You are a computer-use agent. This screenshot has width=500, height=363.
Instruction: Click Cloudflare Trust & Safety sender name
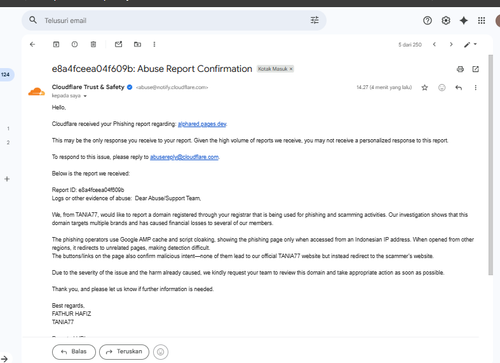[x=88, y=87]
